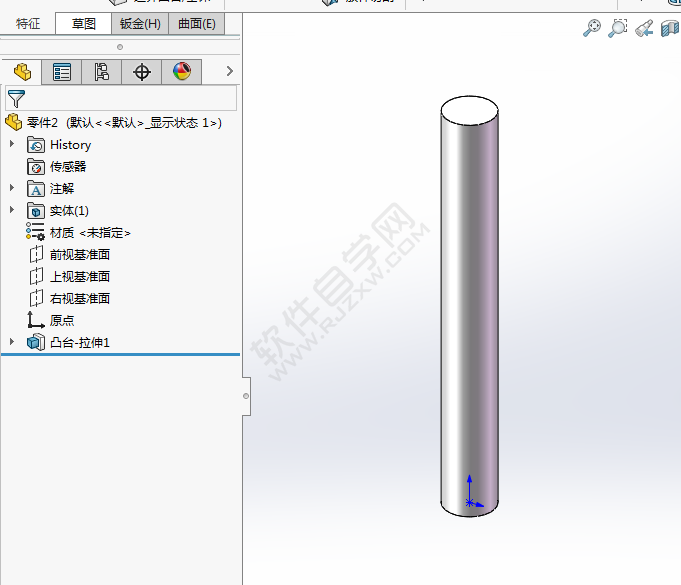
Task: Open the PropertyManager tab
Action: pyautogui.click(x=62, y=72)
